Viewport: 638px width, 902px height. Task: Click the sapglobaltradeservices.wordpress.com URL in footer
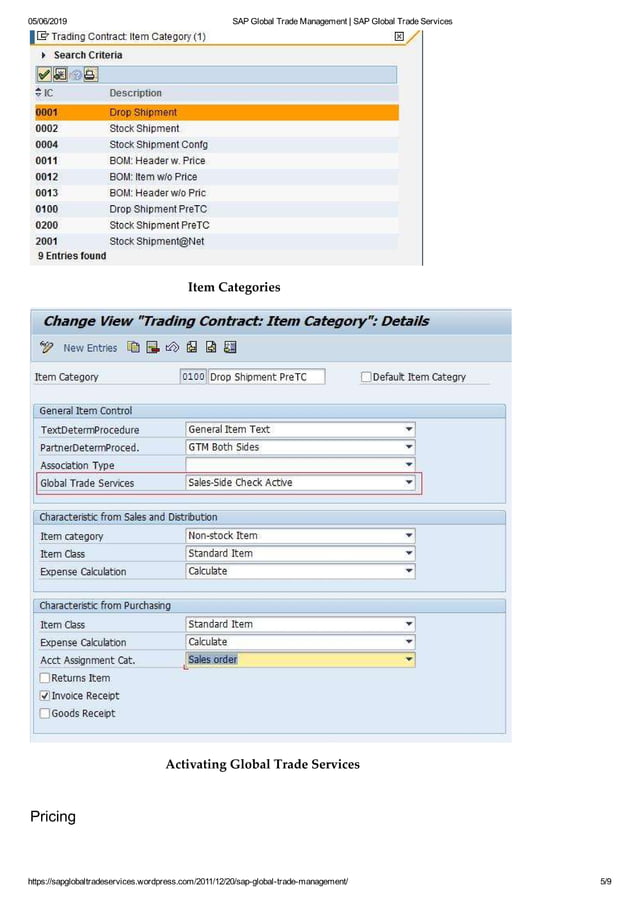click(x=188, y=881)
